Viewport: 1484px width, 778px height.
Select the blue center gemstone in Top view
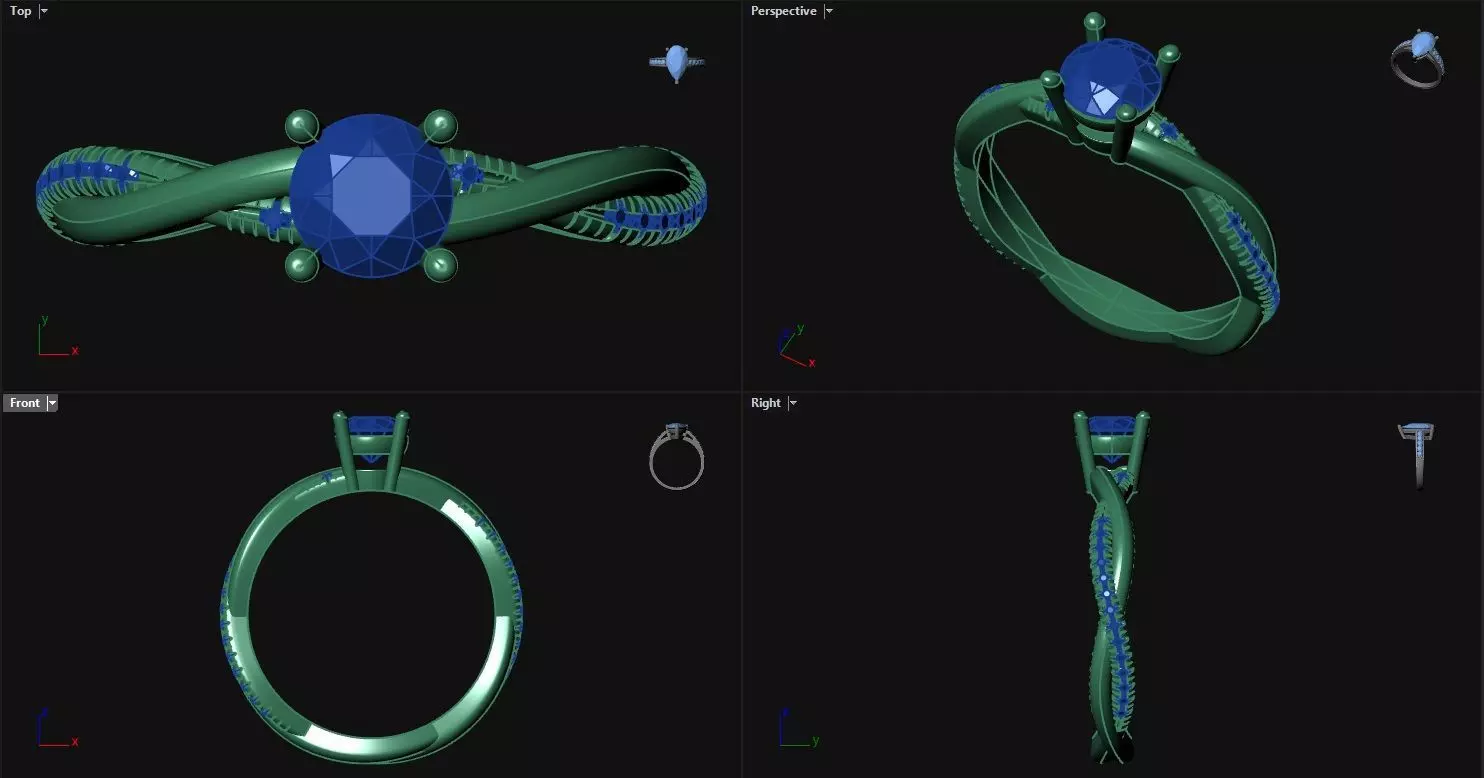371,195
